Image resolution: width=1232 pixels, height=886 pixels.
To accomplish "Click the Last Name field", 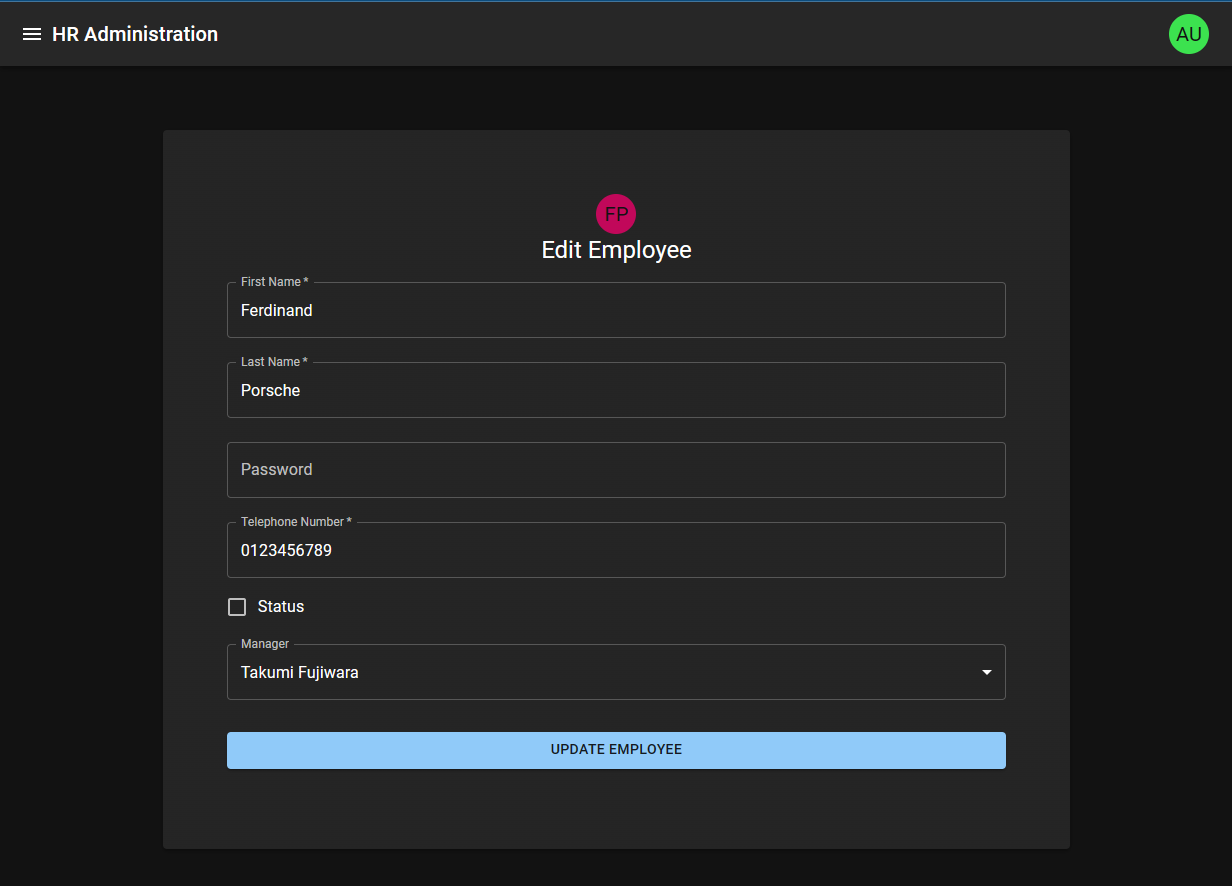I will (616, 390).
